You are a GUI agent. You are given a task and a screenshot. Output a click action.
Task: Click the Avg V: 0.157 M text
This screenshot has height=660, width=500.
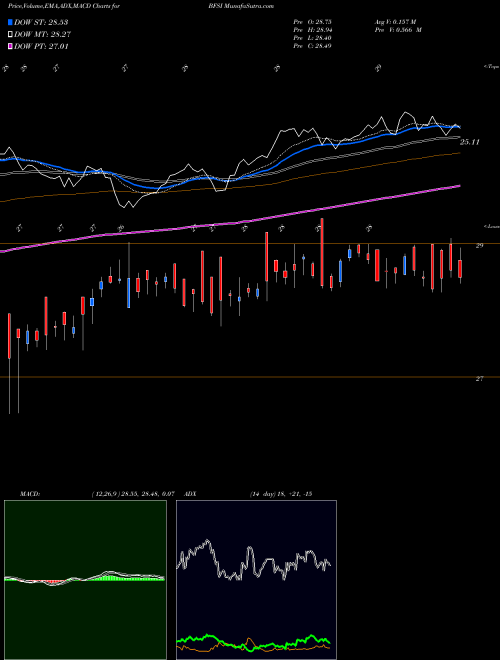[x=397, y=21]
